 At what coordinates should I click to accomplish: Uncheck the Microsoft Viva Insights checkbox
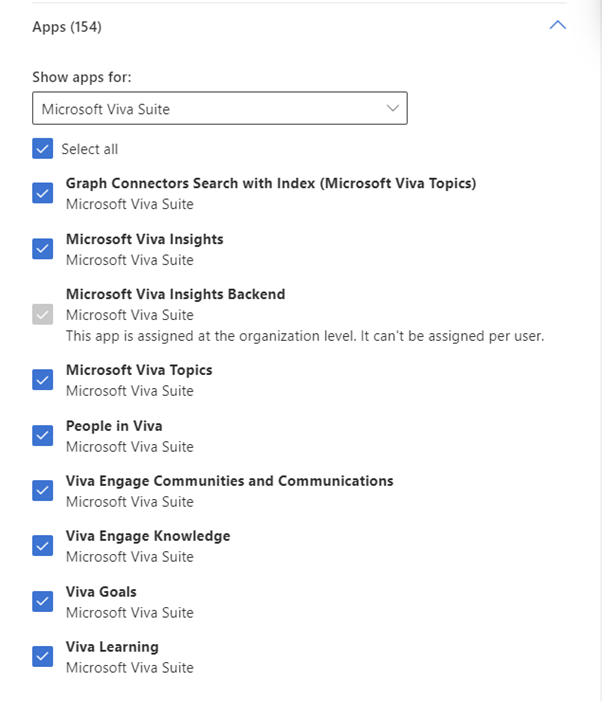pyautogui.click(x=42, y=249)
